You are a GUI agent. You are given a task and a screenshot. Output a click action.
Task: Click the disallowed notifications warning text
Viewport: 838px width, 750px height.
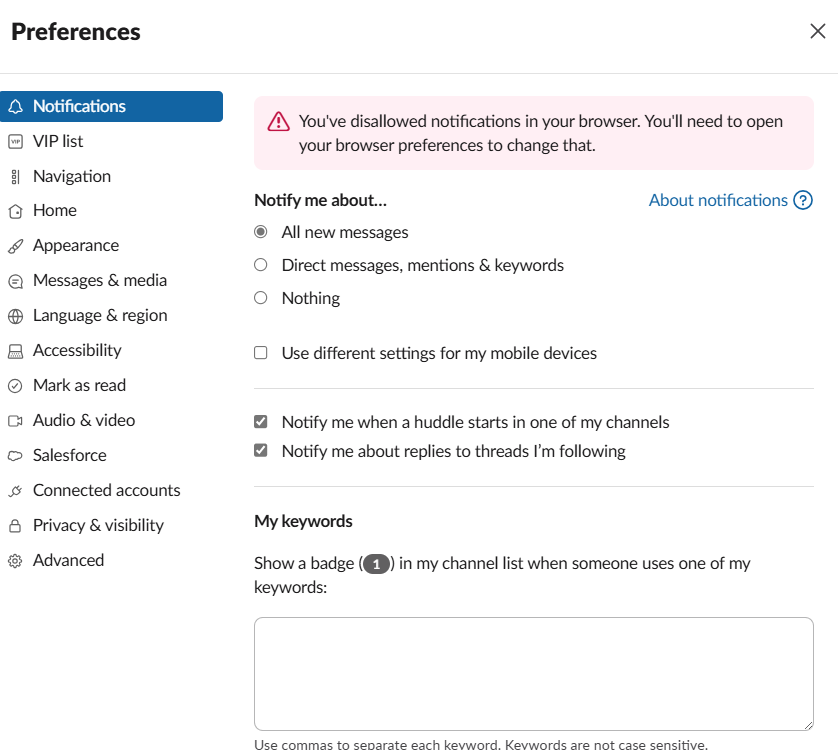click(x=540, y=133)
